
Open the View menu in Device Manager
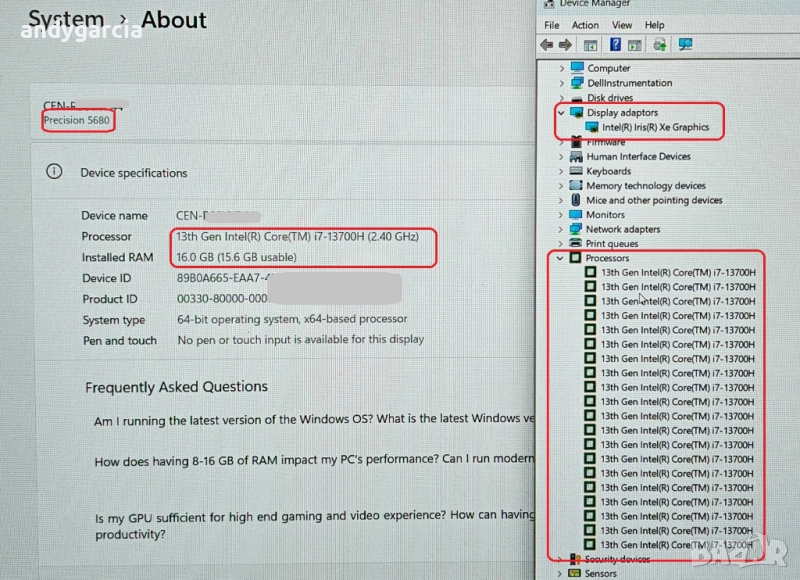pos(622,25)
